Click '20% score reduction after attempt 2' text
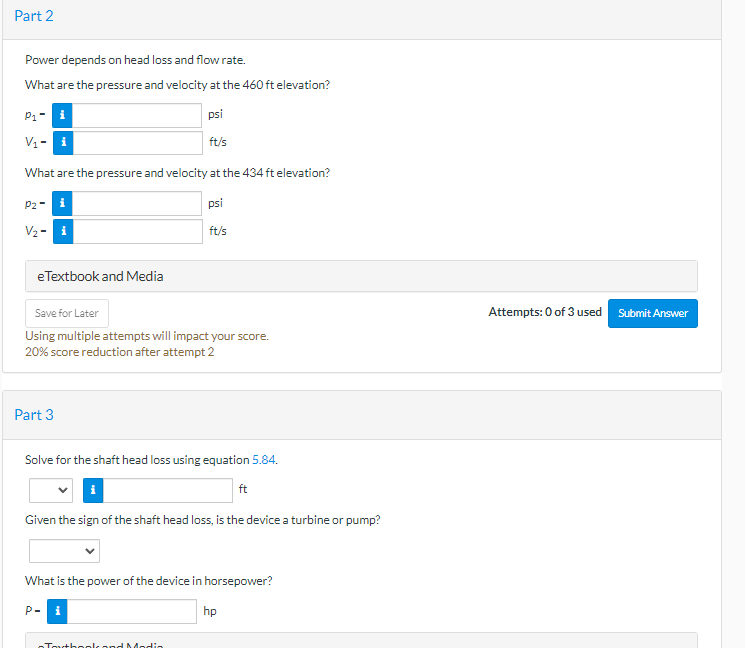The height and width of the screenshot is (648, 745). coord(120,352)
